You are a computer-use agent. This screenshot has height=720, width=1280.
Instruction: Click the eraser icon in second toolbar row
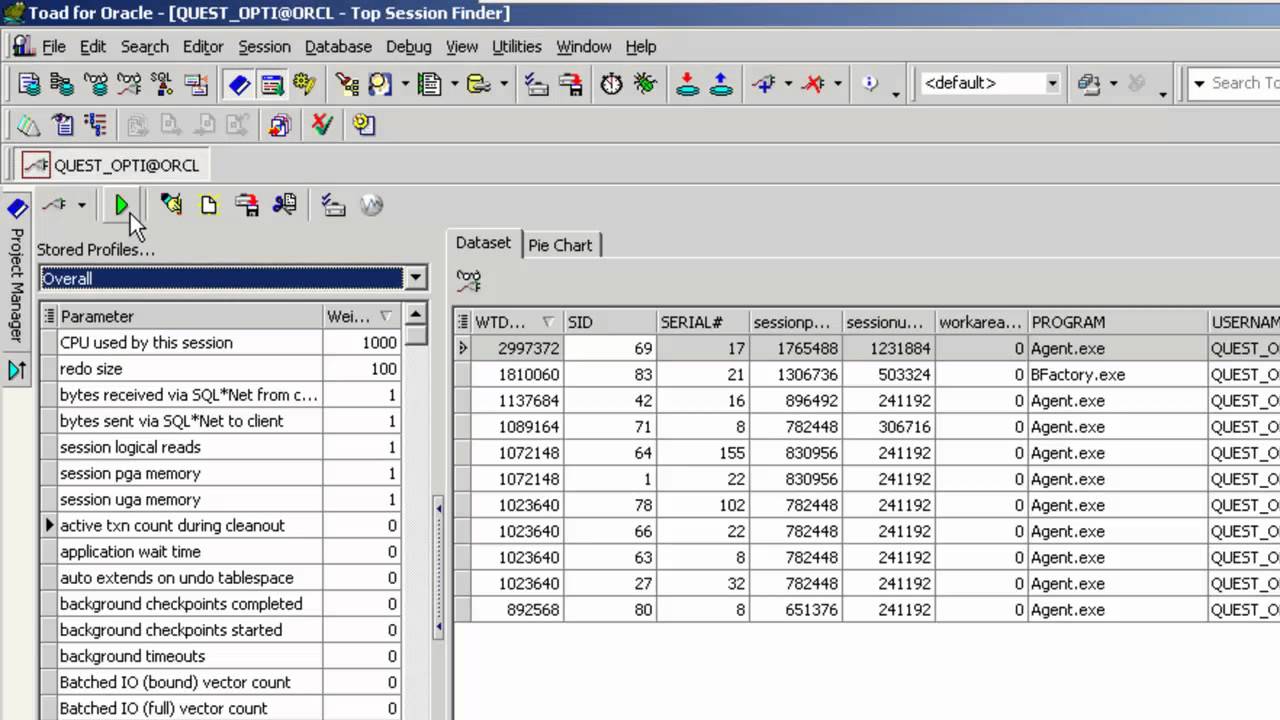pyautogui.click(x=29, y=125)
